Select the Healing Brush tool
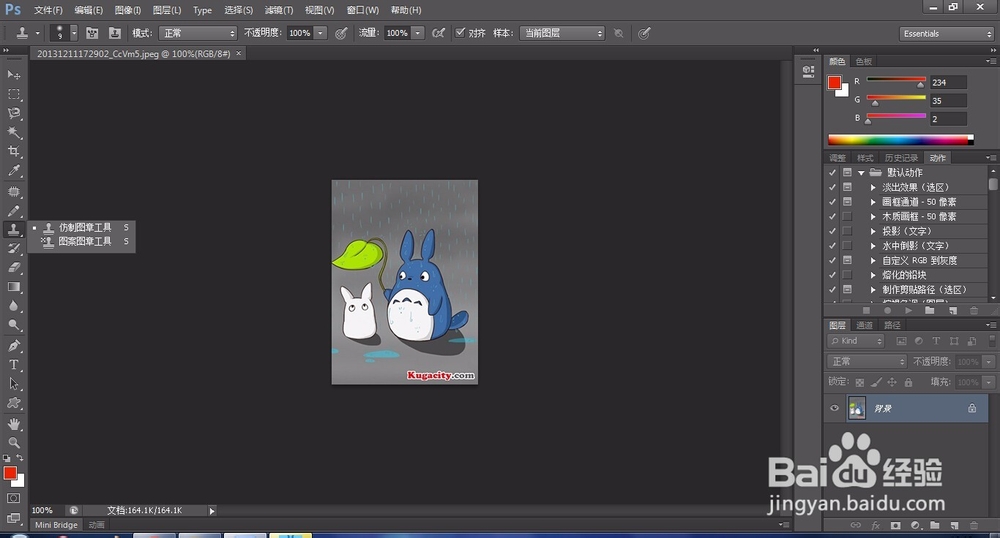 13,192
